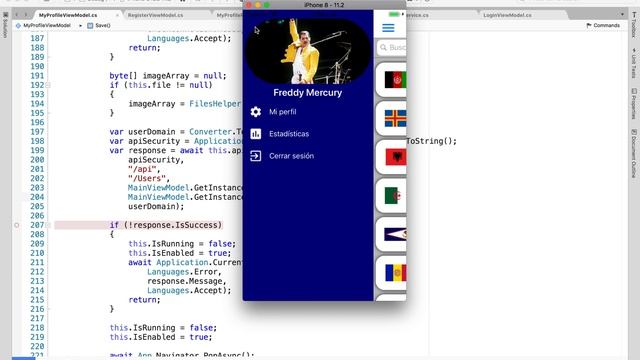Open the MyProfileViewModel class breadcrumb
The image size is (640, 360).
pyautogui.click(x=43, y=25)
